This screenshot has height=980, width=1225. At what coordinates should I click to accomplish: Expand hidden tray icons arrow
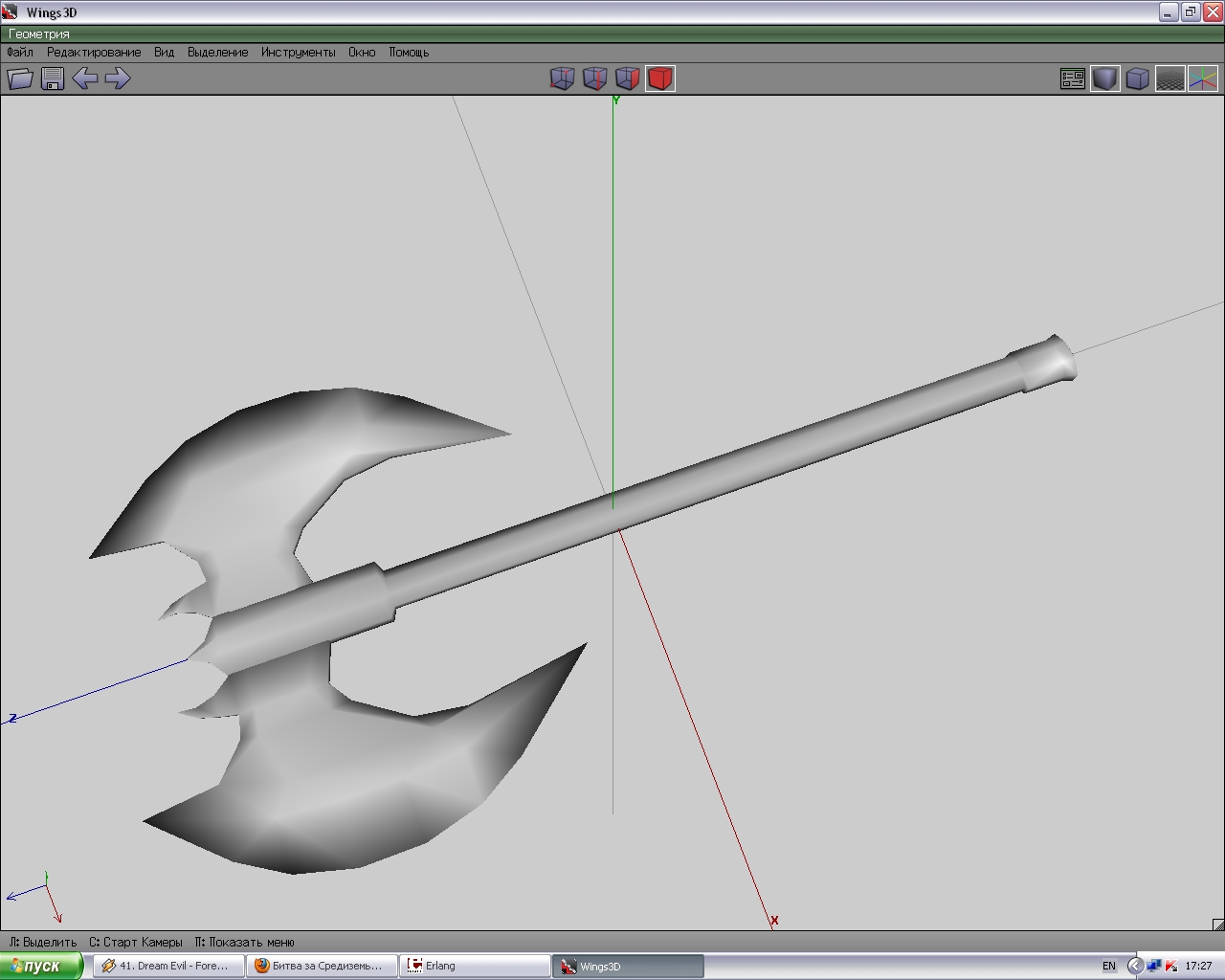[x=1135, y=967]
